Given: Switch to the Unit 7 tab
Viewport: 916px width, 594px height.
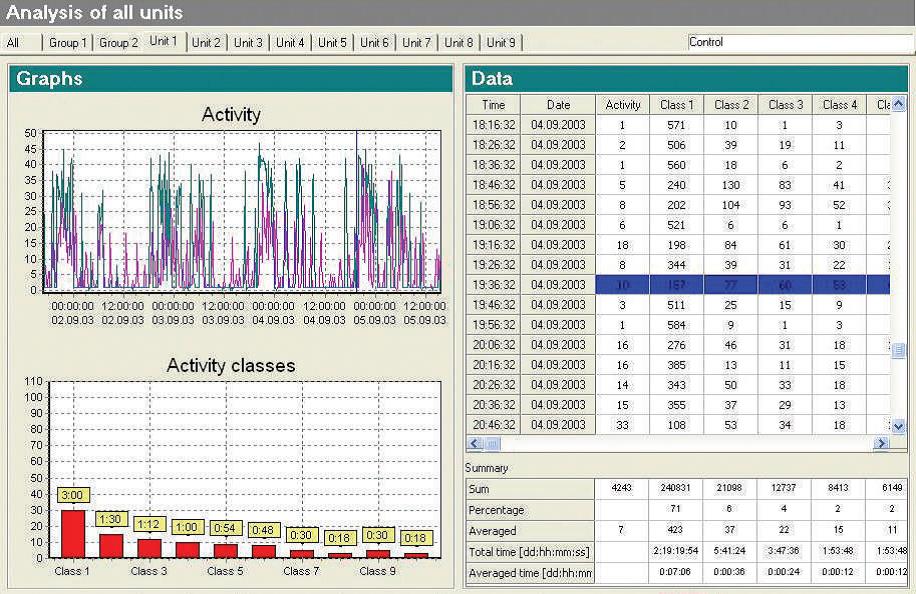Looking at the screenshot, I should pos(417,43).
